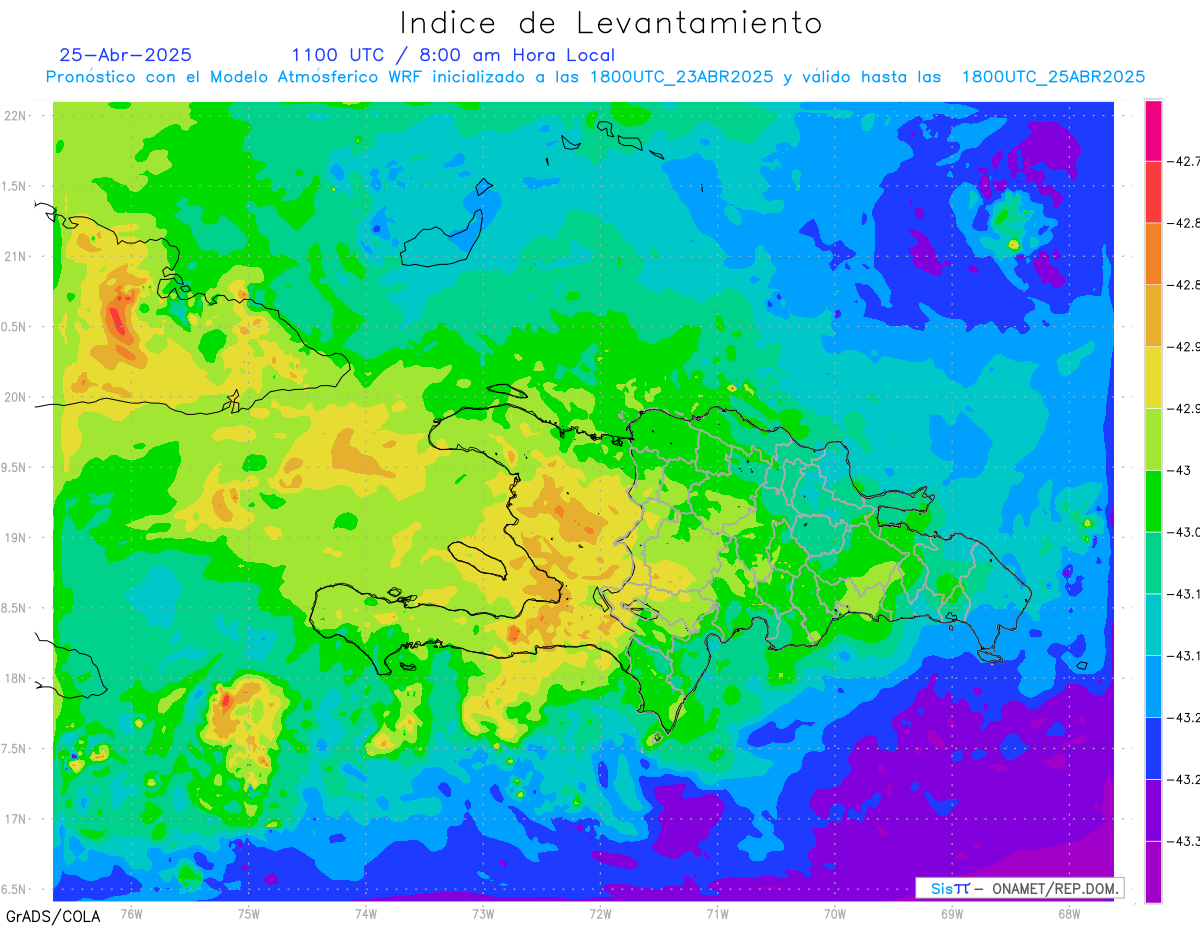Select the yellow-green legend color band
The image size is (1200, 927).
pos(1153,438)
